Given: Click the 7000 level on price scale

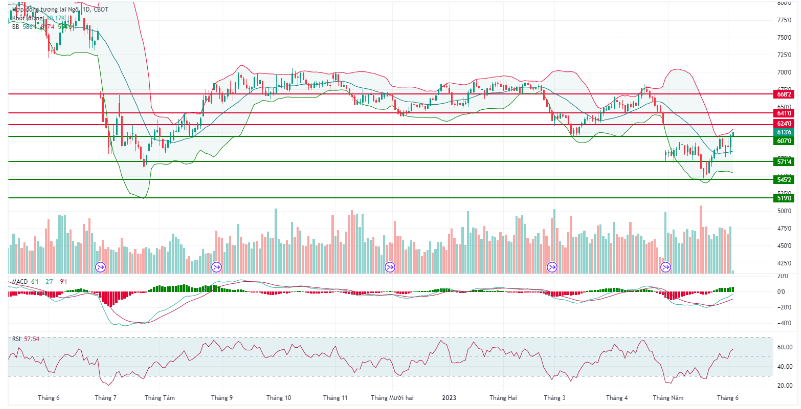Looking at the screenshot, I should click(784, 72).
